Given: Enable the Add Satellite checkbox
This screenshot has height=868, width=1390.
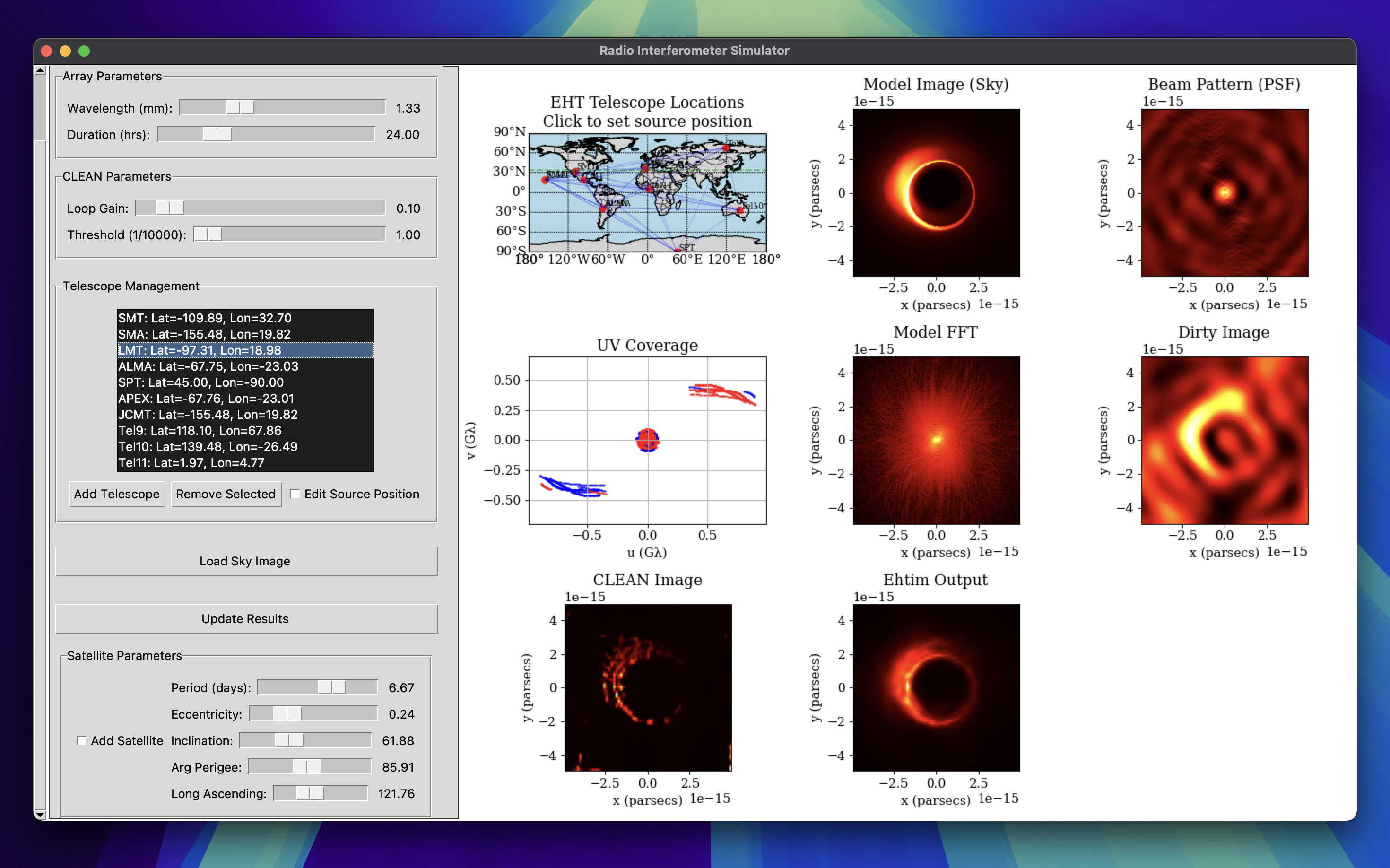Looking at the screenshot, I should (82, 740).
